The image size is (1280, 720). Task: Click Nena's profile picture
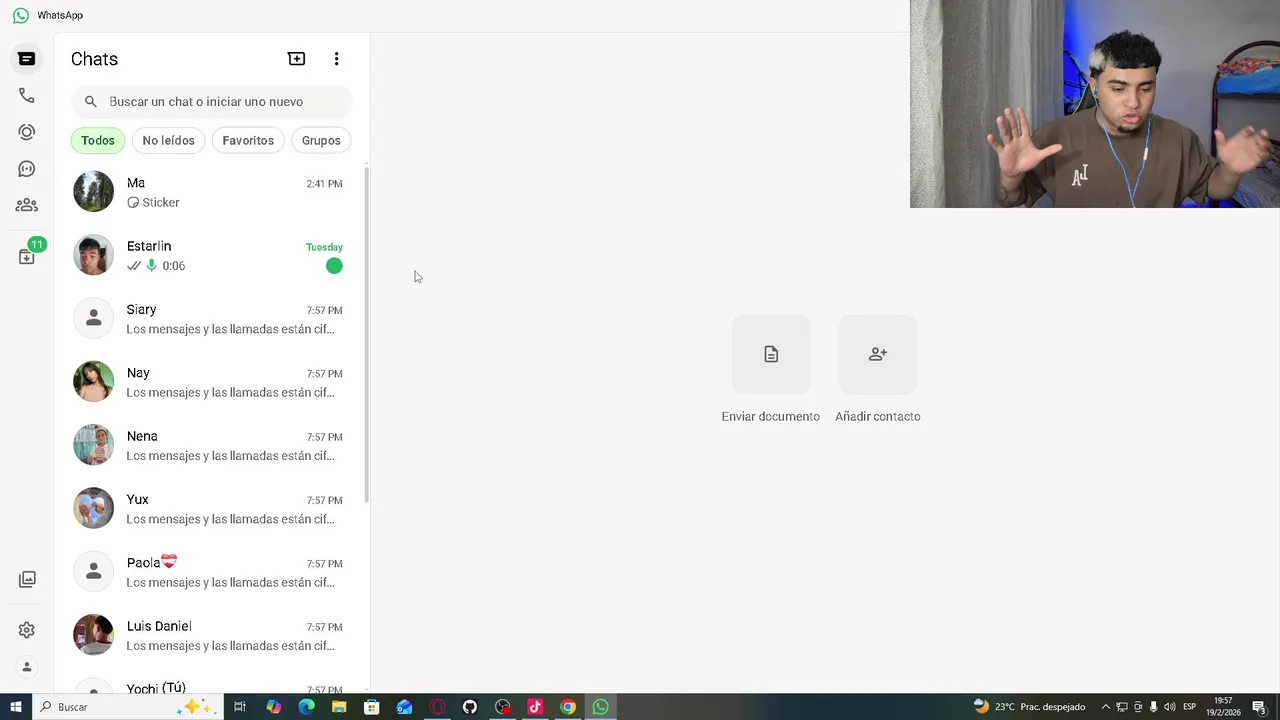coord(94,445)
